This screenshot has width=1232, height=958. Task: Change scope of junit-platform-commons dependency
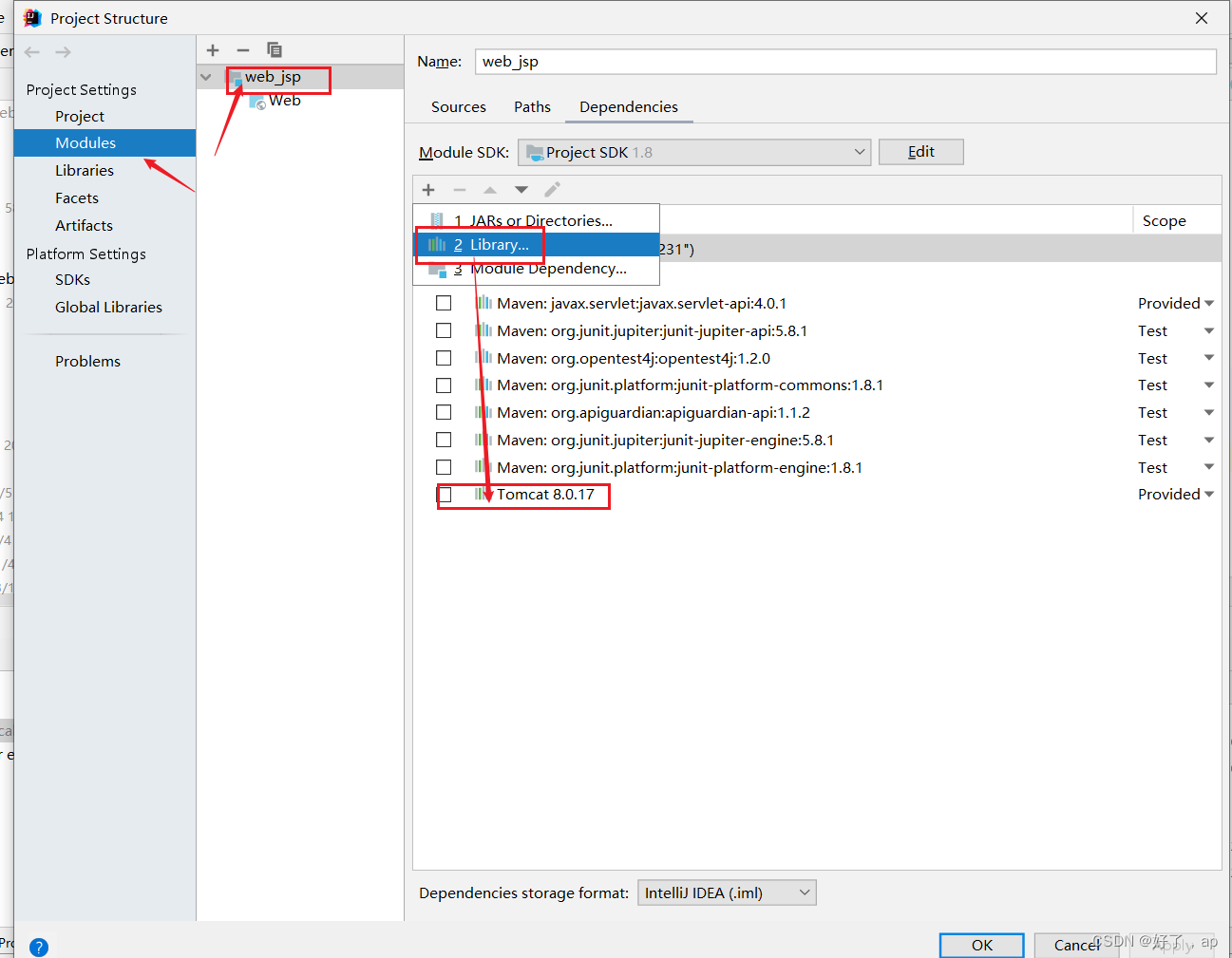(x=1176, y=385)
